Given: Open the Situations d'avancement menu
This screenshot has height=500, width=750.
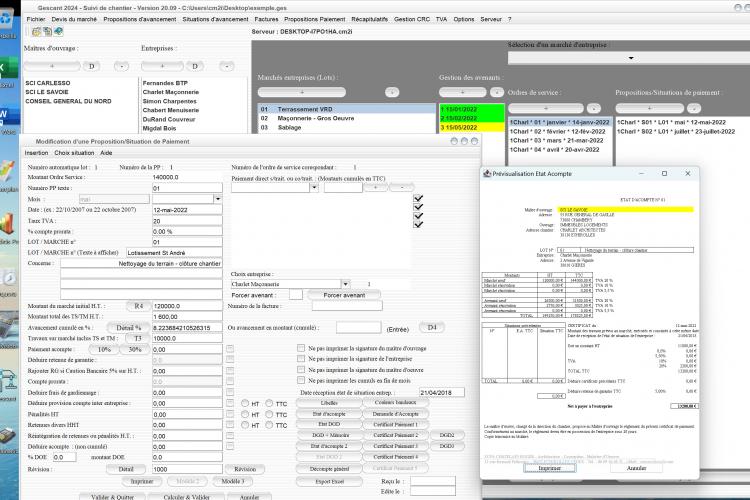Looking at the screenshot, I should [215, 19].
